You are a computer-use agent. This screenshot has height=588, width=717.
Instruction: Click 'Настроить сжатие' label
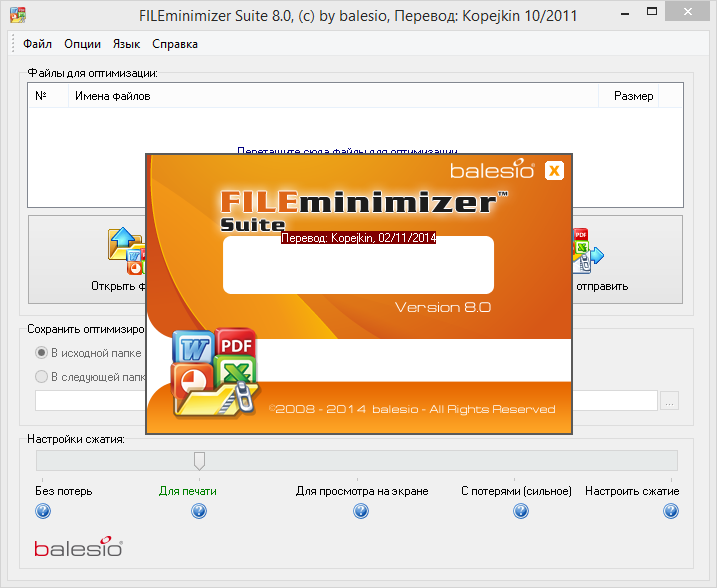coord(632,491)
